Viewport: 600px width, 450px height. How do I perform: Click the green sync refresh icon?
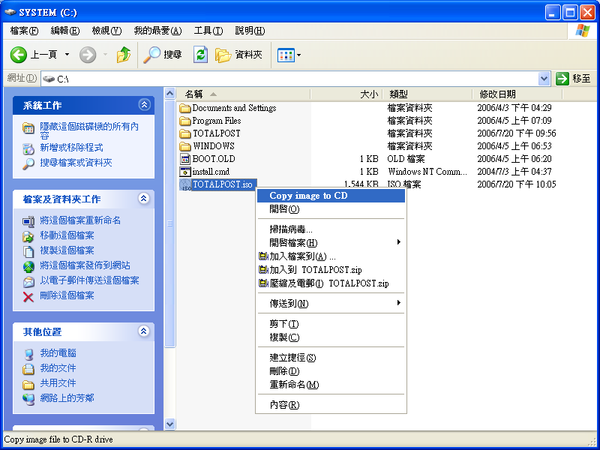(x=201, y=55)
